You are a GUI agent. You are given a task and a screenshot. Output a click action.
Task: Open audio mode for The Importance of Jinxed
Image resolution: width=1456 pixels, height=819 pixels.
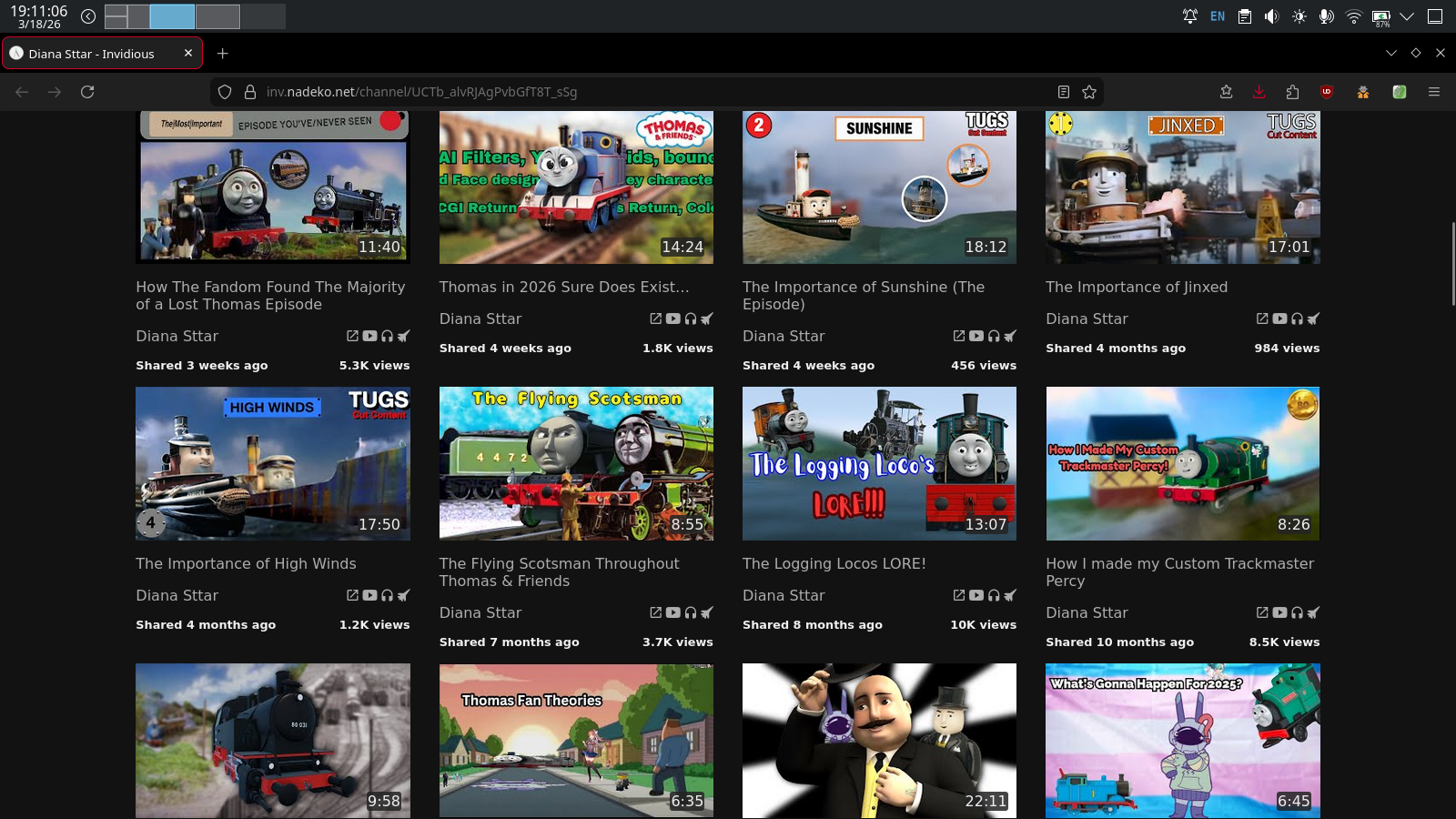click(x=1297, y=318)
